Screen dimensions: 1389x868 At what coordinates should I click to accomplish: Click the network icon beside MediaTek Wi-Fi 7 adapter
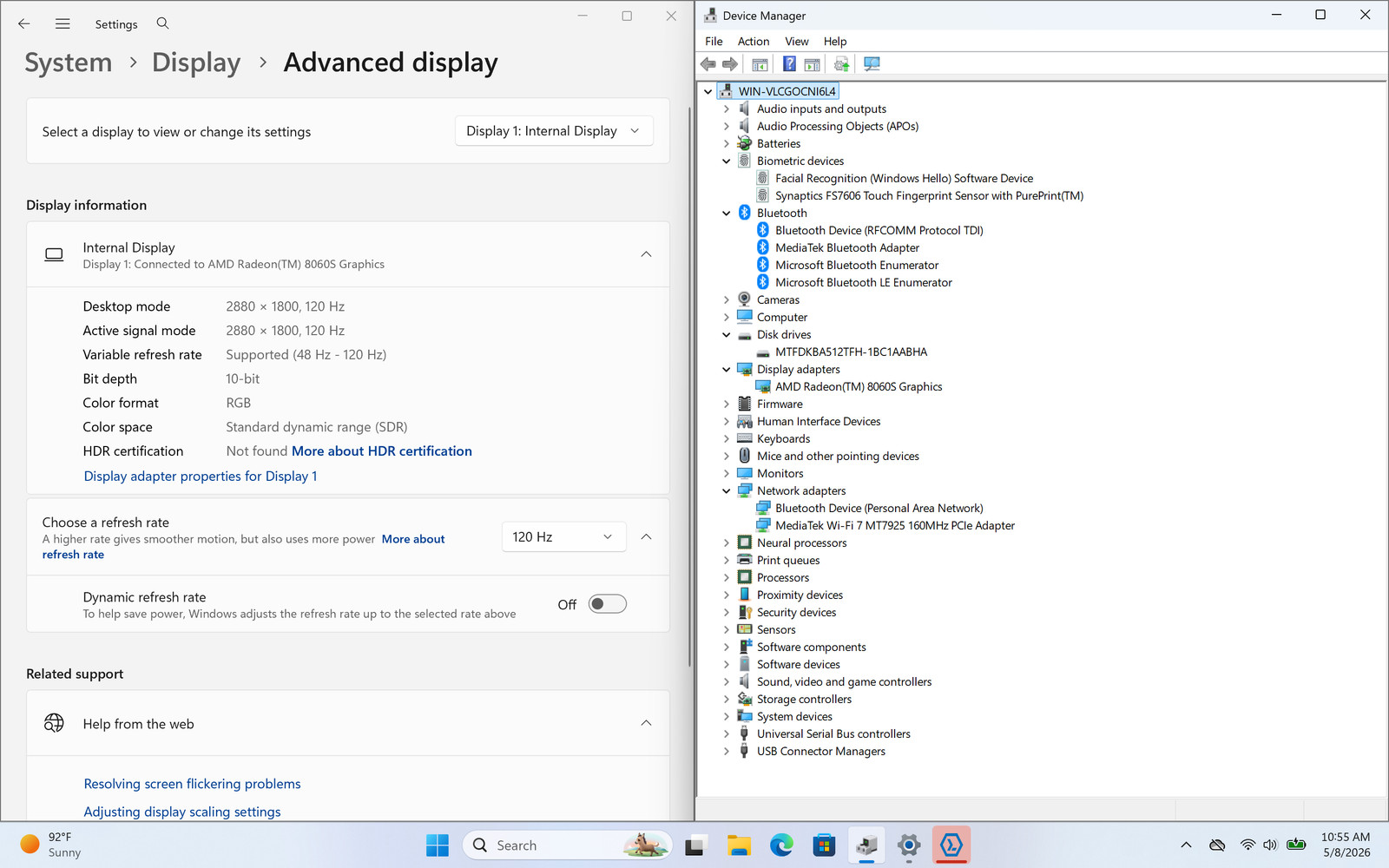(x=763, y=525)
